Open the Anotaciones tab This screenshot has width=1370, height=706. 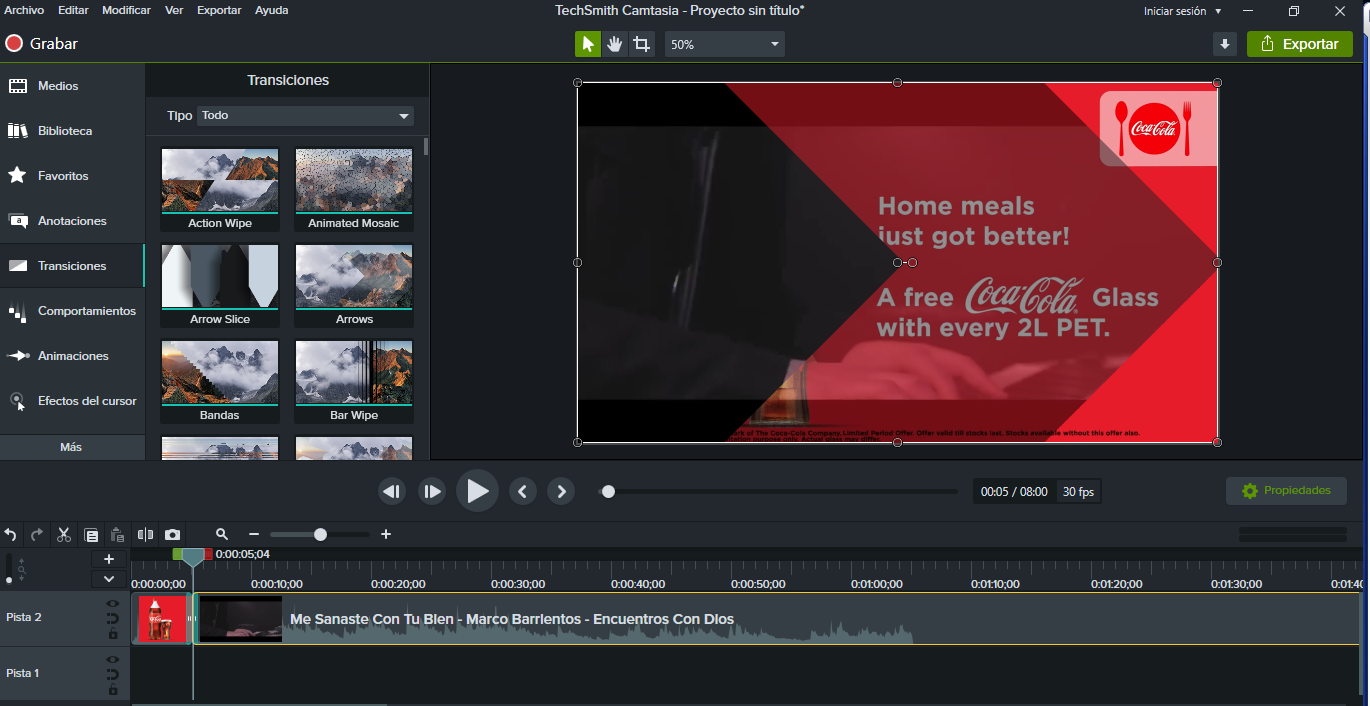coord(72,221)
